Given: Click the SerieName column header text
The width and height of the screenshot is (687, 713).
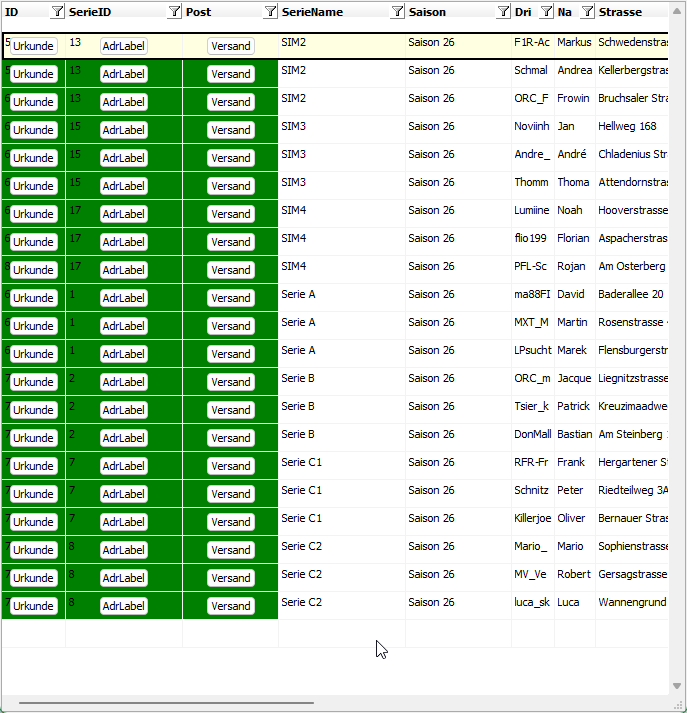Looking at the screenshot, I should pos(312,12).
